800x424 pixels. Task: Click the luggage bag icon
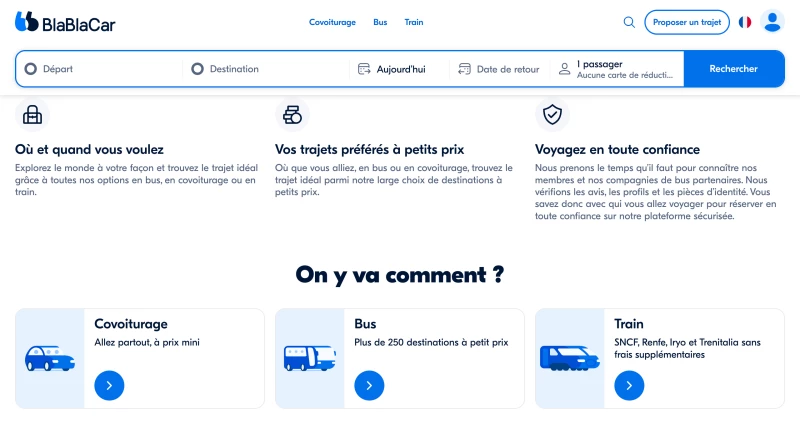32,115
